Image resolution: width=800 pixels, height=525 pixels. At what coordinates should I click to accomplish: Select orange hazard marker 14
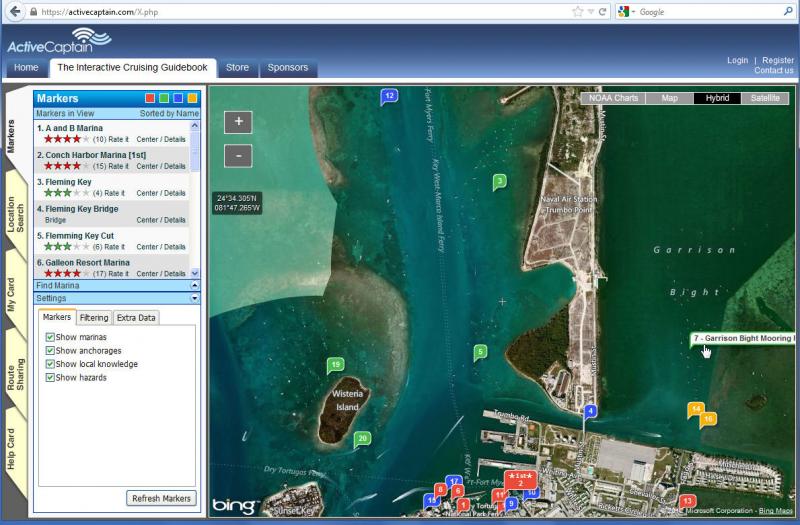tap(695, 409)
